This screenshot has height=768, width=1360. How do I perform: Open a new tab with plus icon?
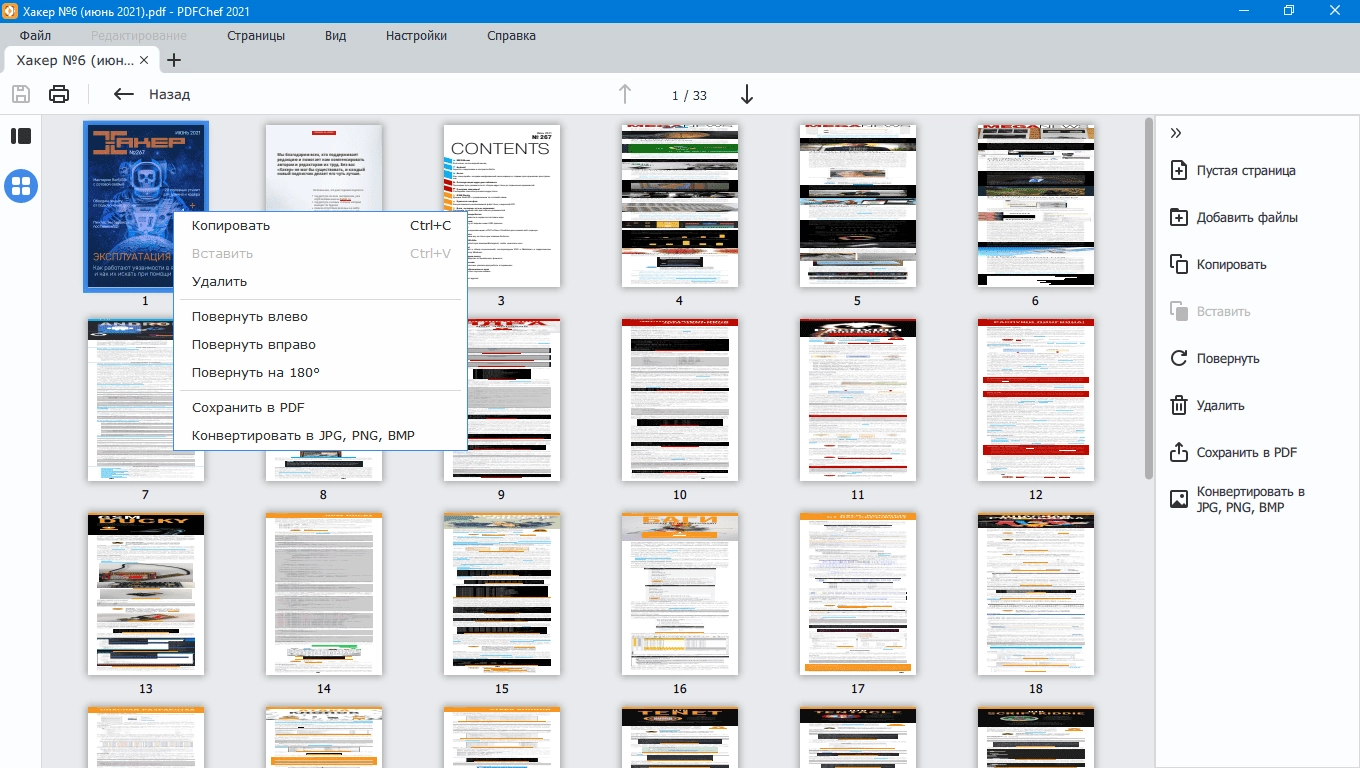(x=173, y=60)
